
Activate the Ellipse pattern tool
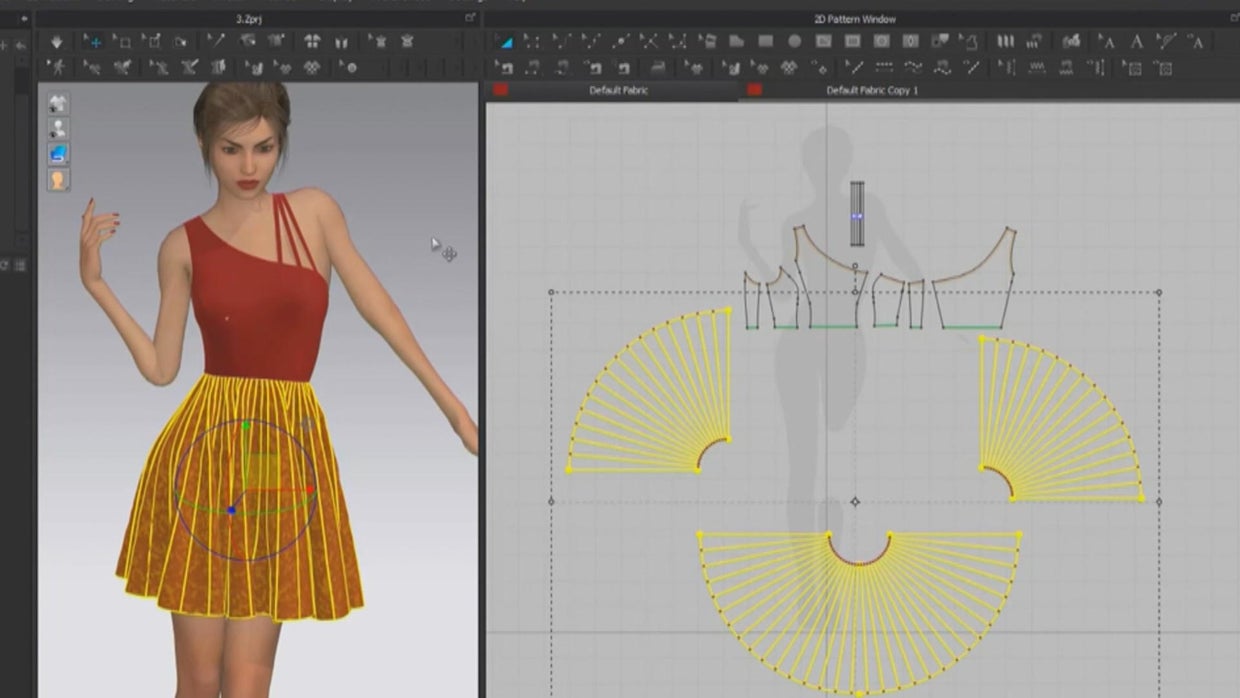point(793,43)
